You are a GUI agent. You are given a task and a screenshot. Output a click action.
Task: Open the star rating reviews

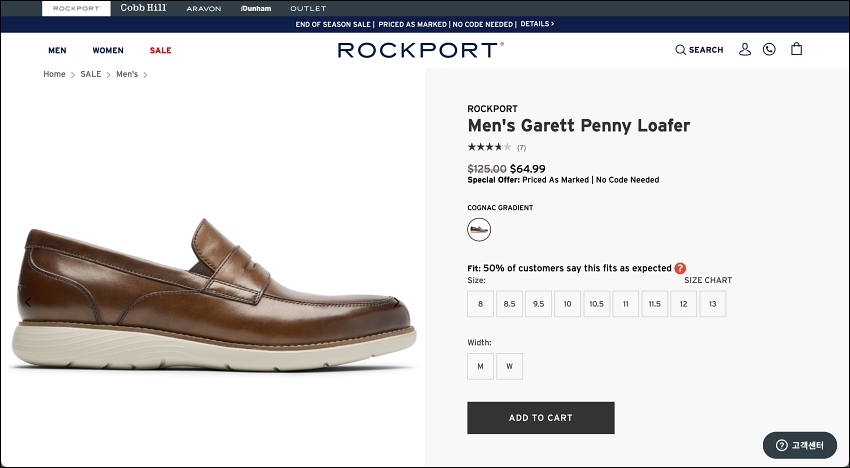pyautogui.click(x=490, y=147)
